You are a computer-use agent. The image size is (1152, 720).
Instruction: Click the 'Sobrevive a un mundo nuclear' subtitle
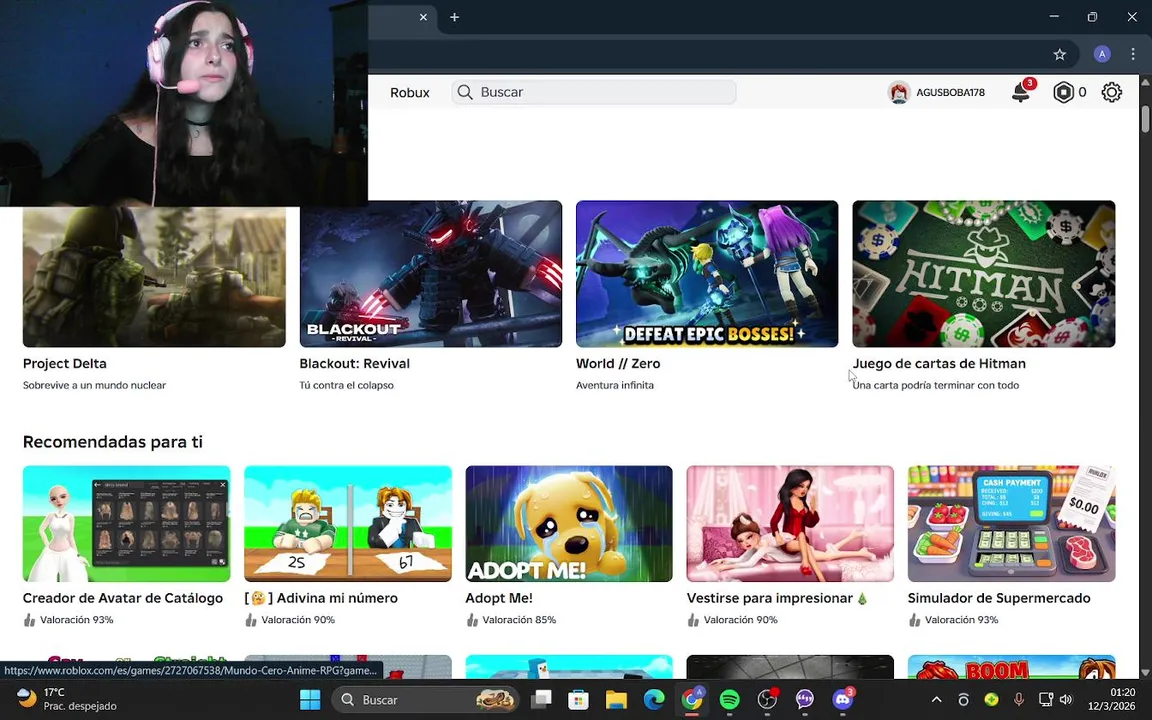click(94, 385)
